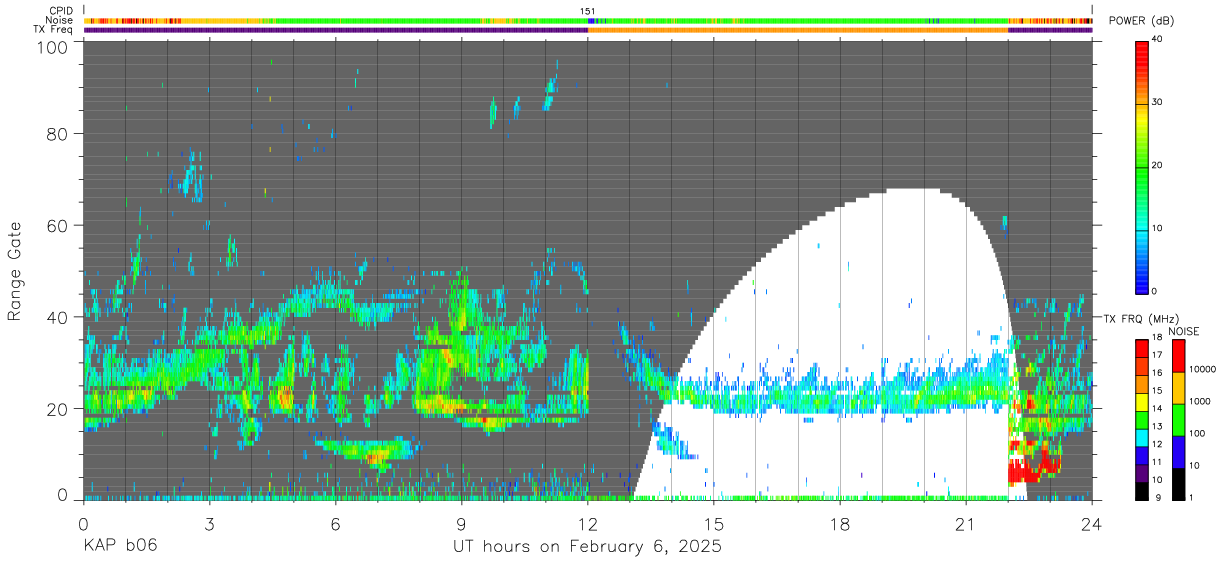The width and height of the screenshot is (1228, 567).
Task: Click the Range Gate axis title
Action: [15, 270]
